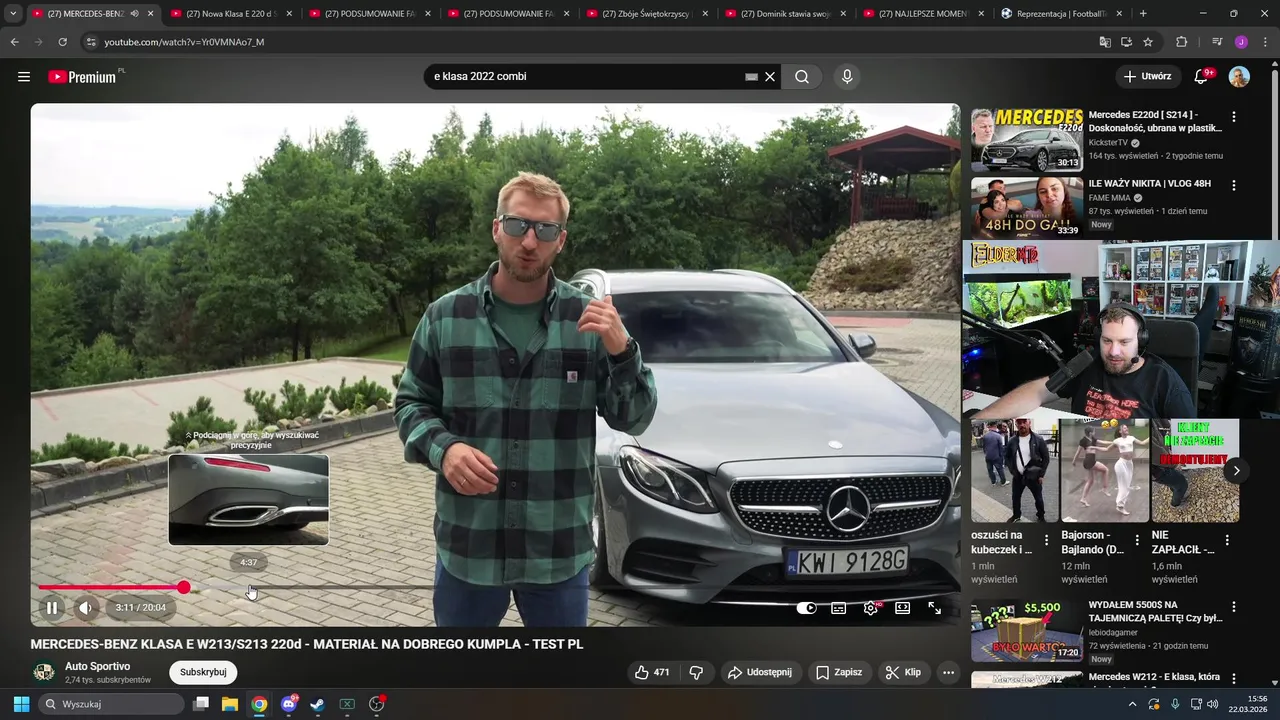The image size is (1280, 720).
Task: Open more actions ellipsis below video
Action: (x=949, y=672)
